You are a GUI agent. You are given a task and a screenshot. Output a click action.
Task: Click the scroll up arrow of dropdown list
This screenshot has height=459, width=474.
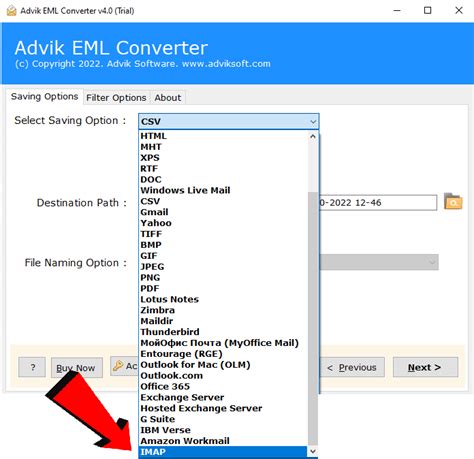pos(313,136)
